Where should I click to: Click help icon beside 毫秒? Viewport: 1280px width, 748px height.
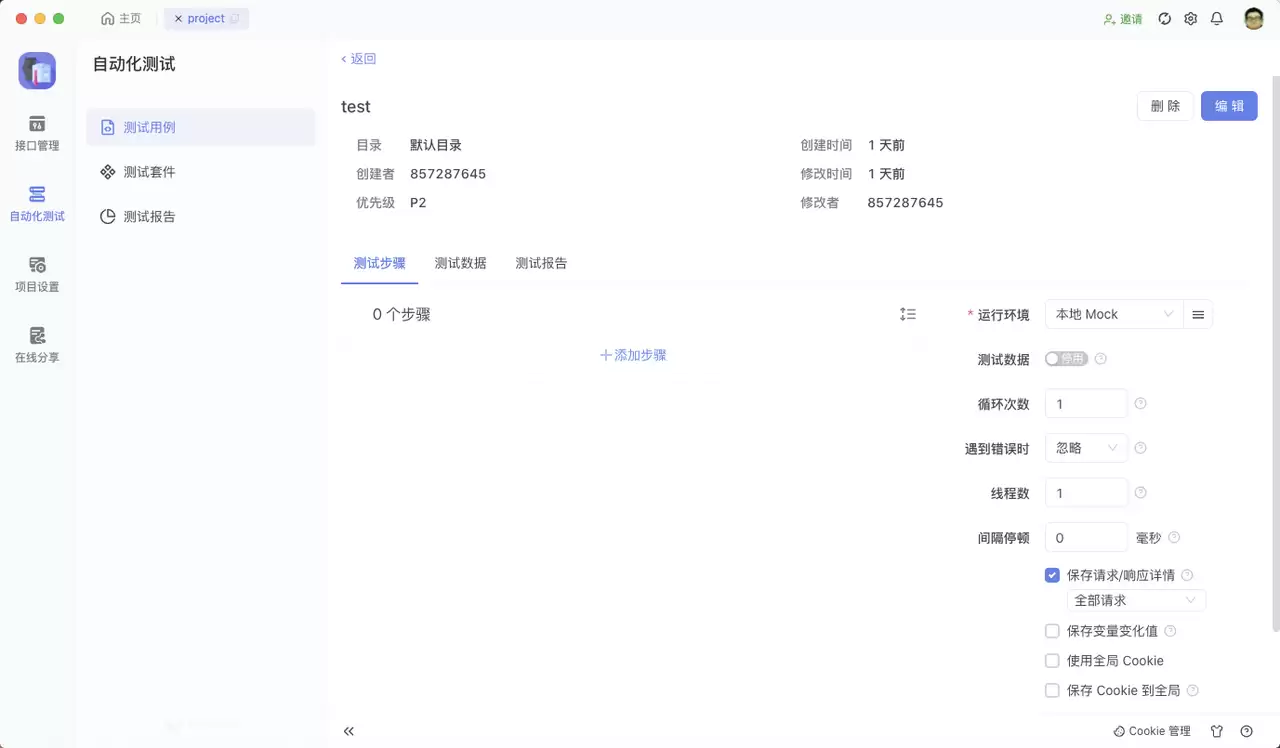pyautogui.click(x=1174, y=537)
